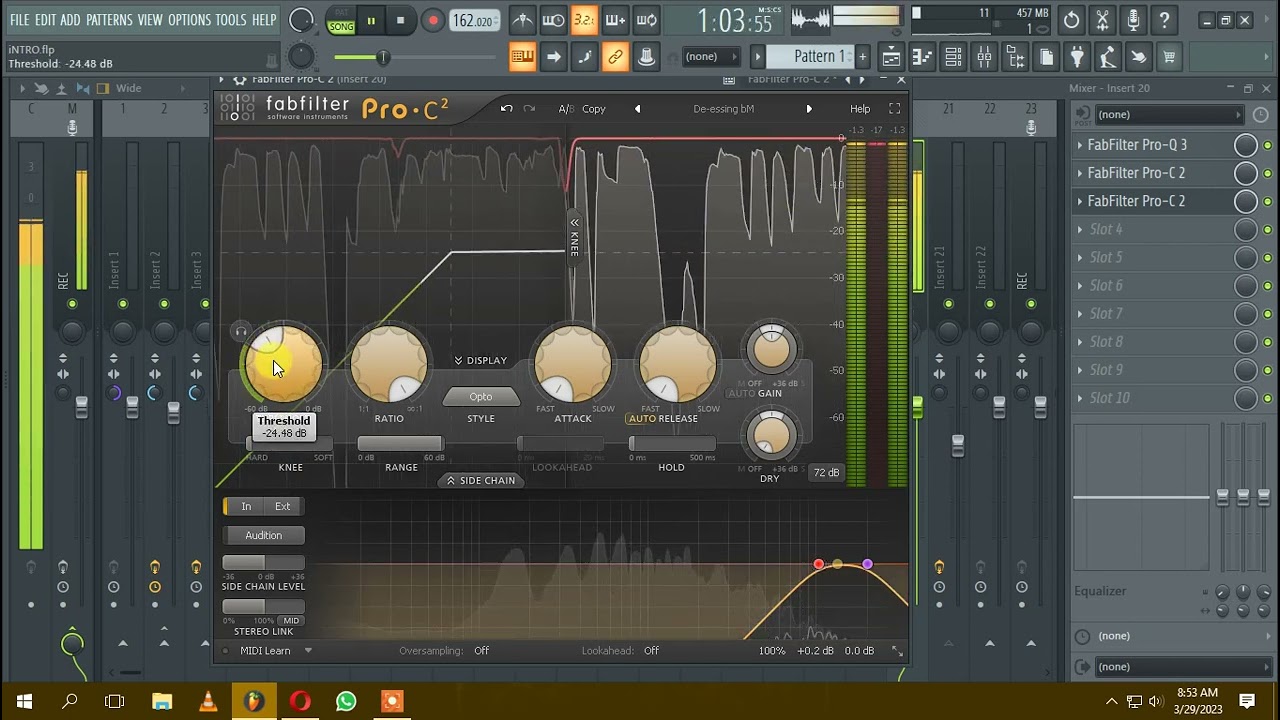Open the TOOLS menu
Image resolution: width=1280 pixels, height=720 pixels.
click(x=231, y=20)
